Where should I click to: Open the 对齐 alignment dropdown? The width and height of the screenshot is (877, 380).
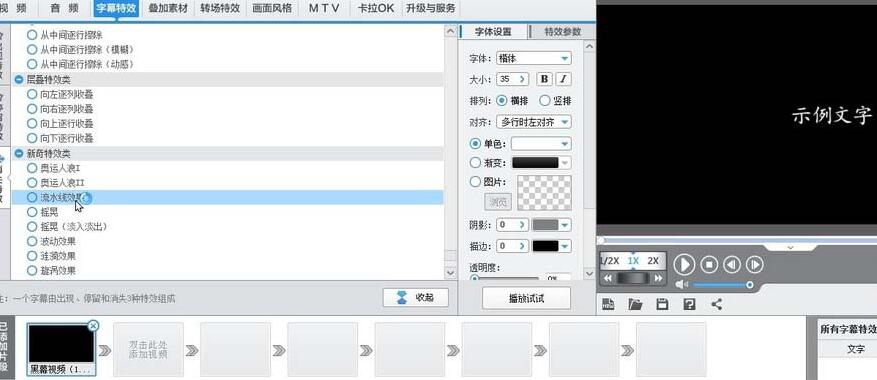click(x=534, y=122)
